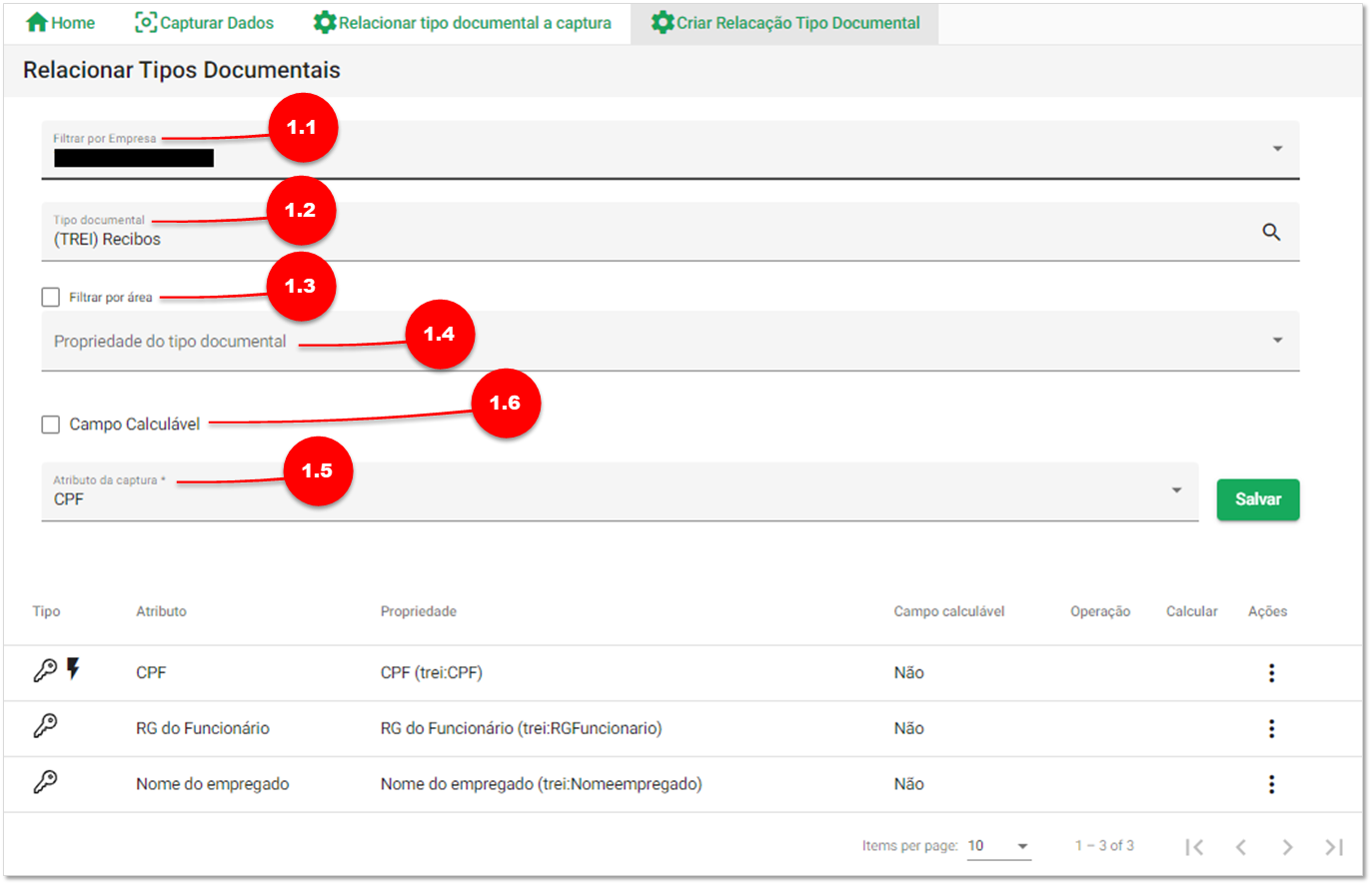This screenshot has width=1372, height=885.
Task: Open the Items per page selector
Action: point(998,846)
